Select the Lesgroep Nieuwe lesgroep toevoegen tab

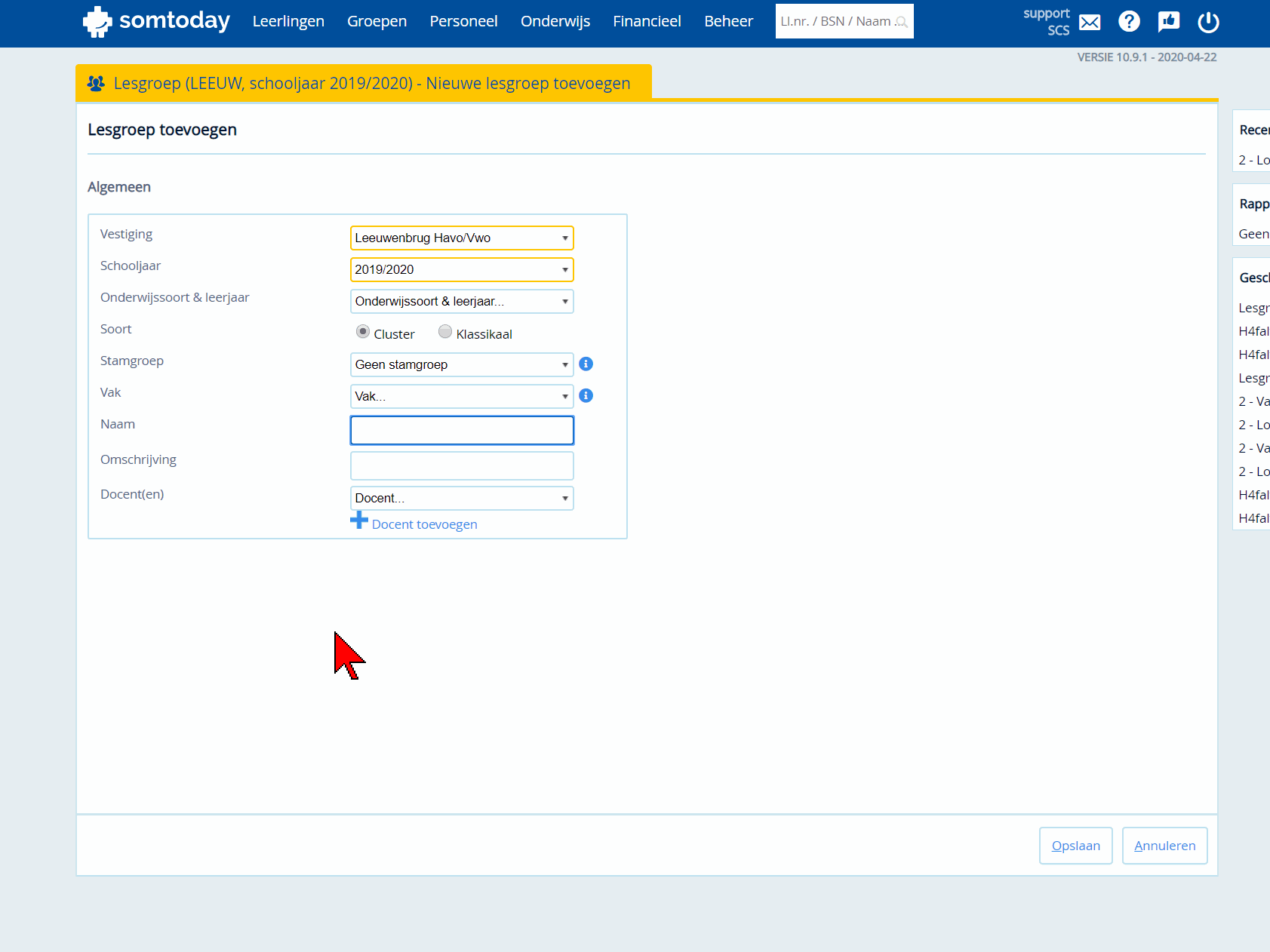(x=364, y=83)
